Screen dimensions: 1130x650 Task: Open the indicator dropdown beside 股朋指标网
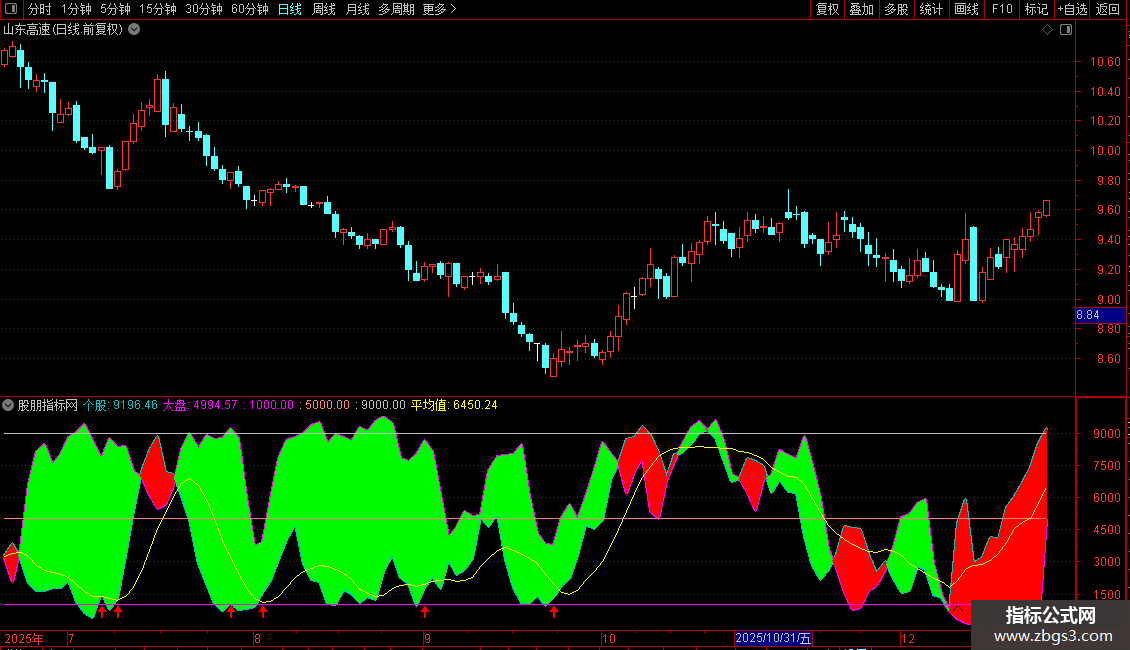8,405
